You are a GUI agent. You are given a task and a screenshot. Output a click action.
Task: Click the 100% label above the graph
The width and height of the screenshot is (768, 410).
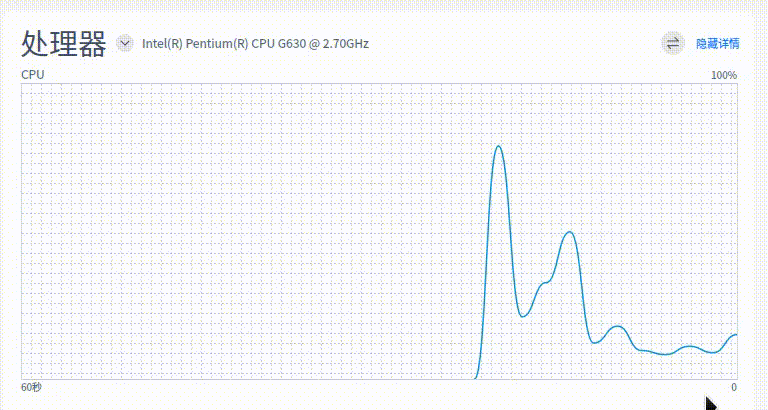[723, 75]
